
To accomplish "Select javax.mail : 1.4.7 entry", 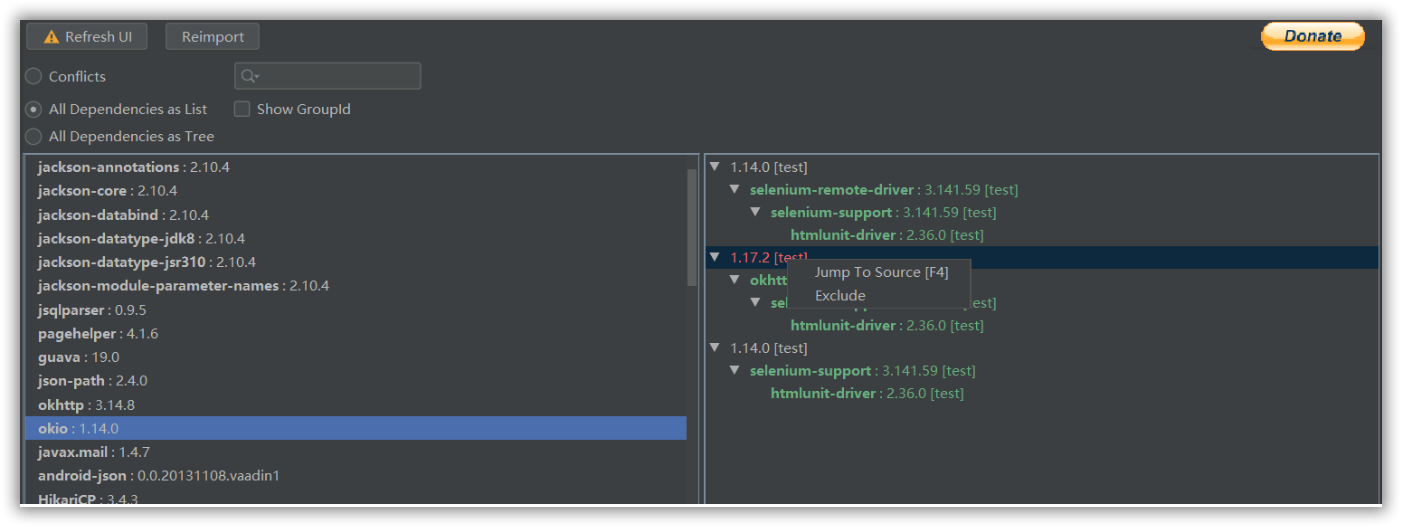I will click(356, 452).
